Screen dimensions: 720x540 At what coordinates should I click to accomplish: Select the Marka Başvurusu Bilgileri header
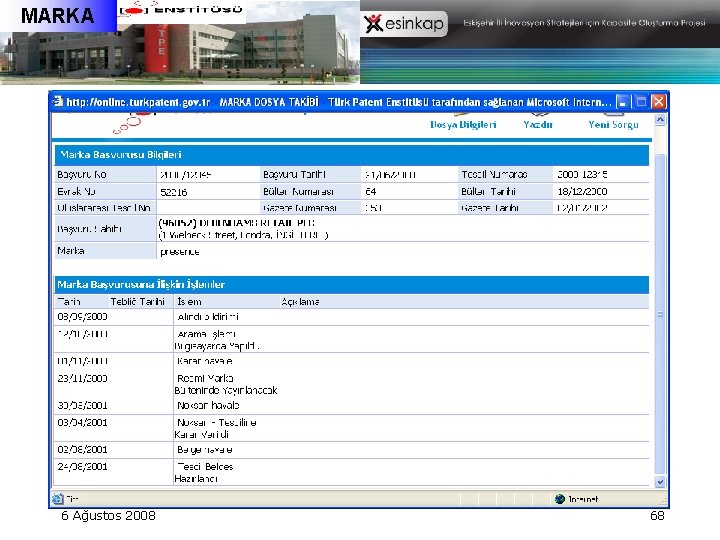351,155
